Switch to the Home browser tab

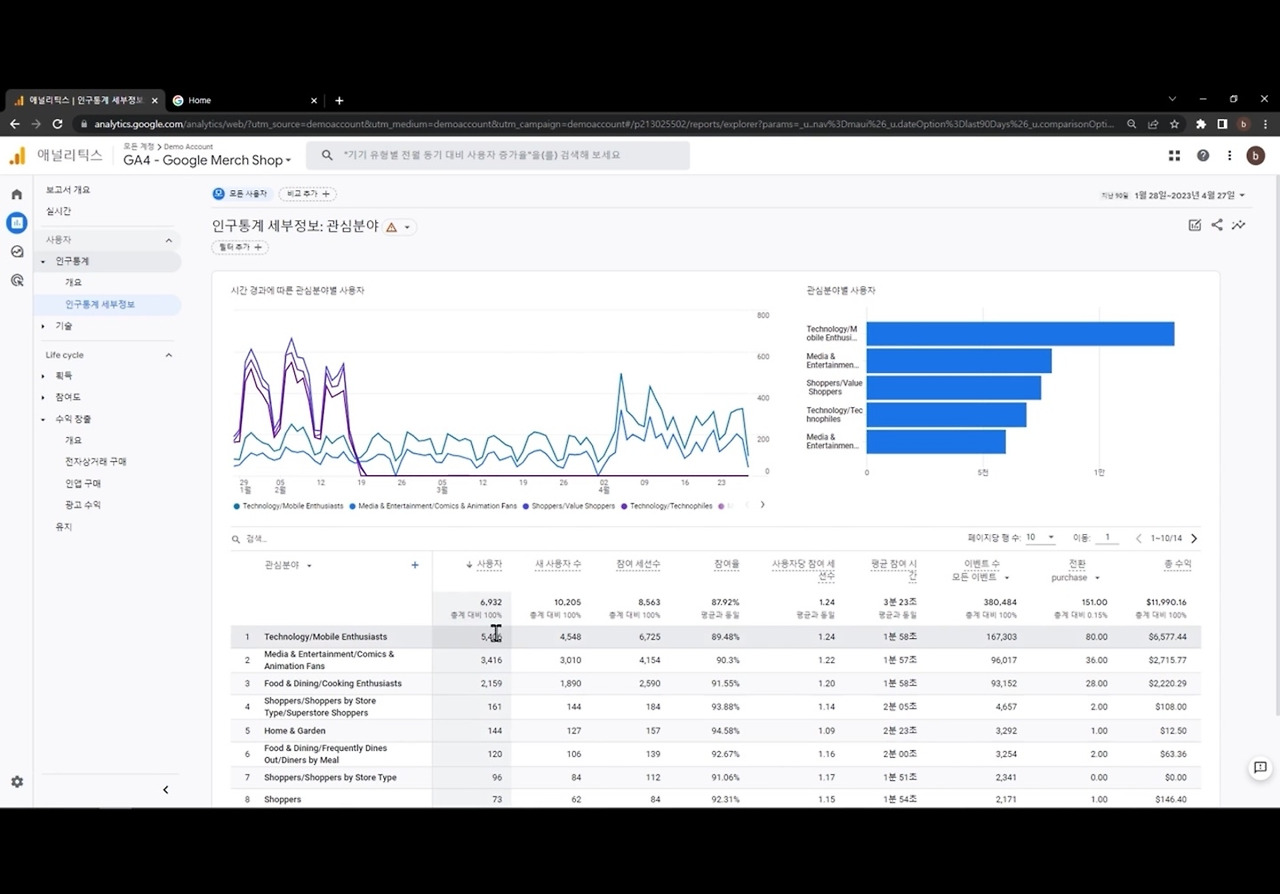tap(245, 100)
